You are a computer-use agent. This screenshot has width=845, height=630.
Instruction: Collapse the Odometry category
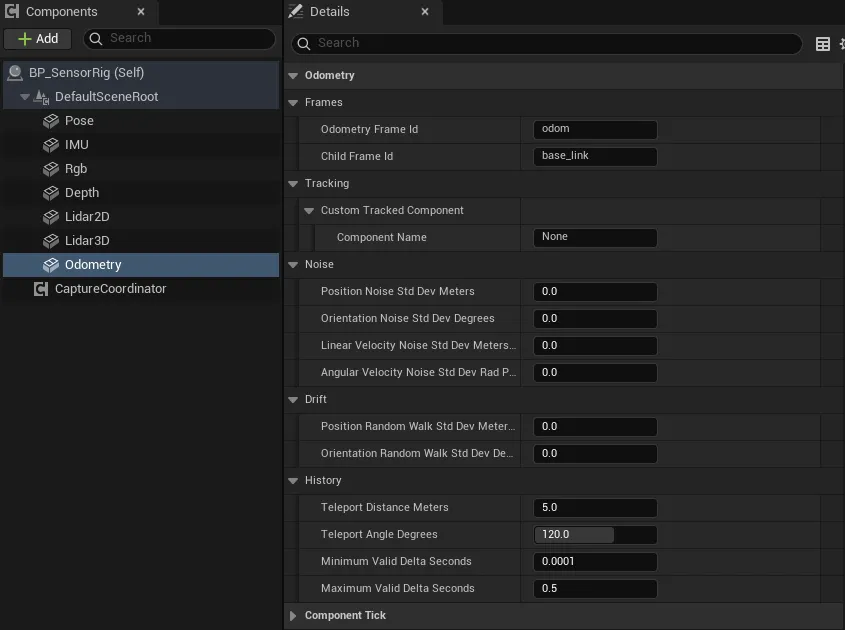[x=293, y=76]
